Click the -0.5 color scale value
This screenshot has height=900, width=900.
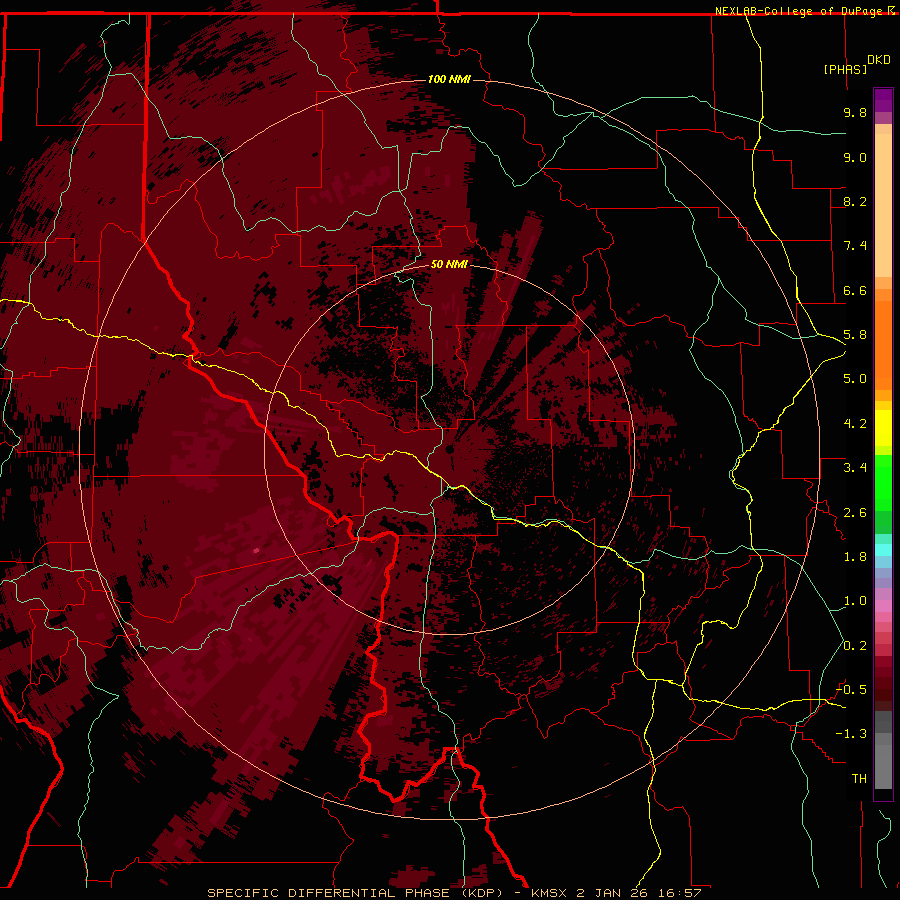click(851, 690)
